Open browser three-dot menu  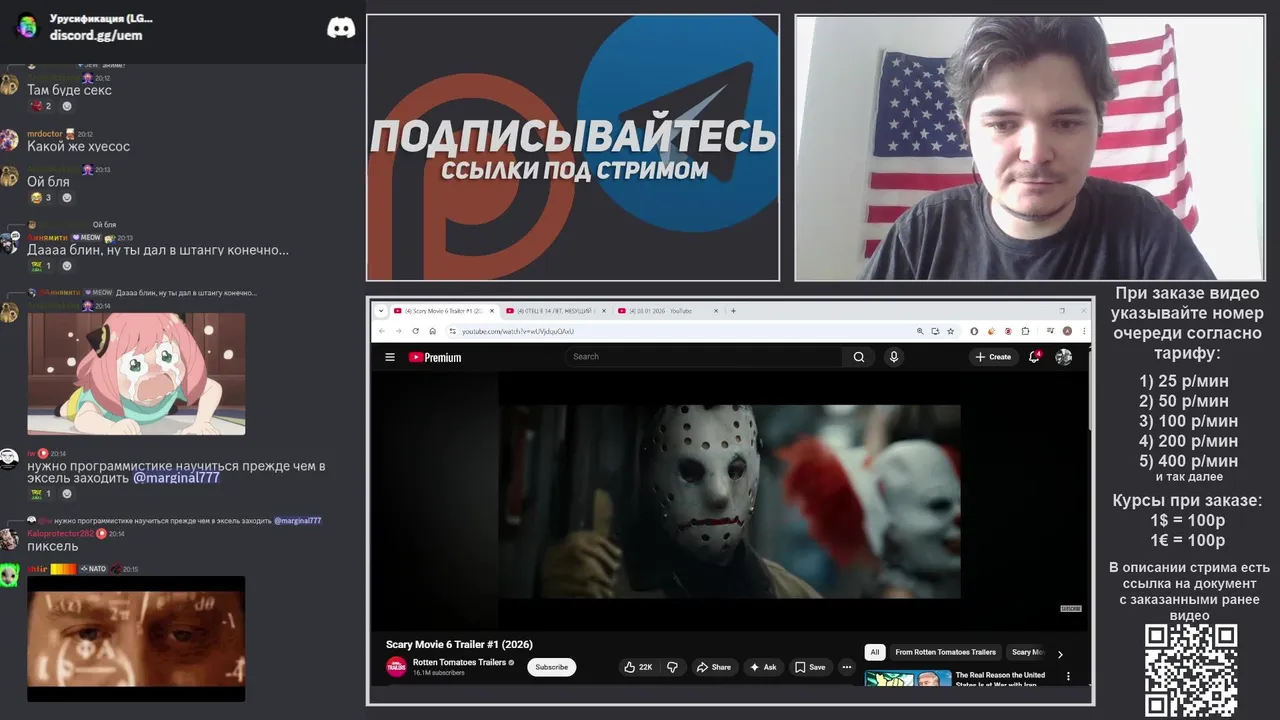pyautogui.click(x=1084, y=331)
